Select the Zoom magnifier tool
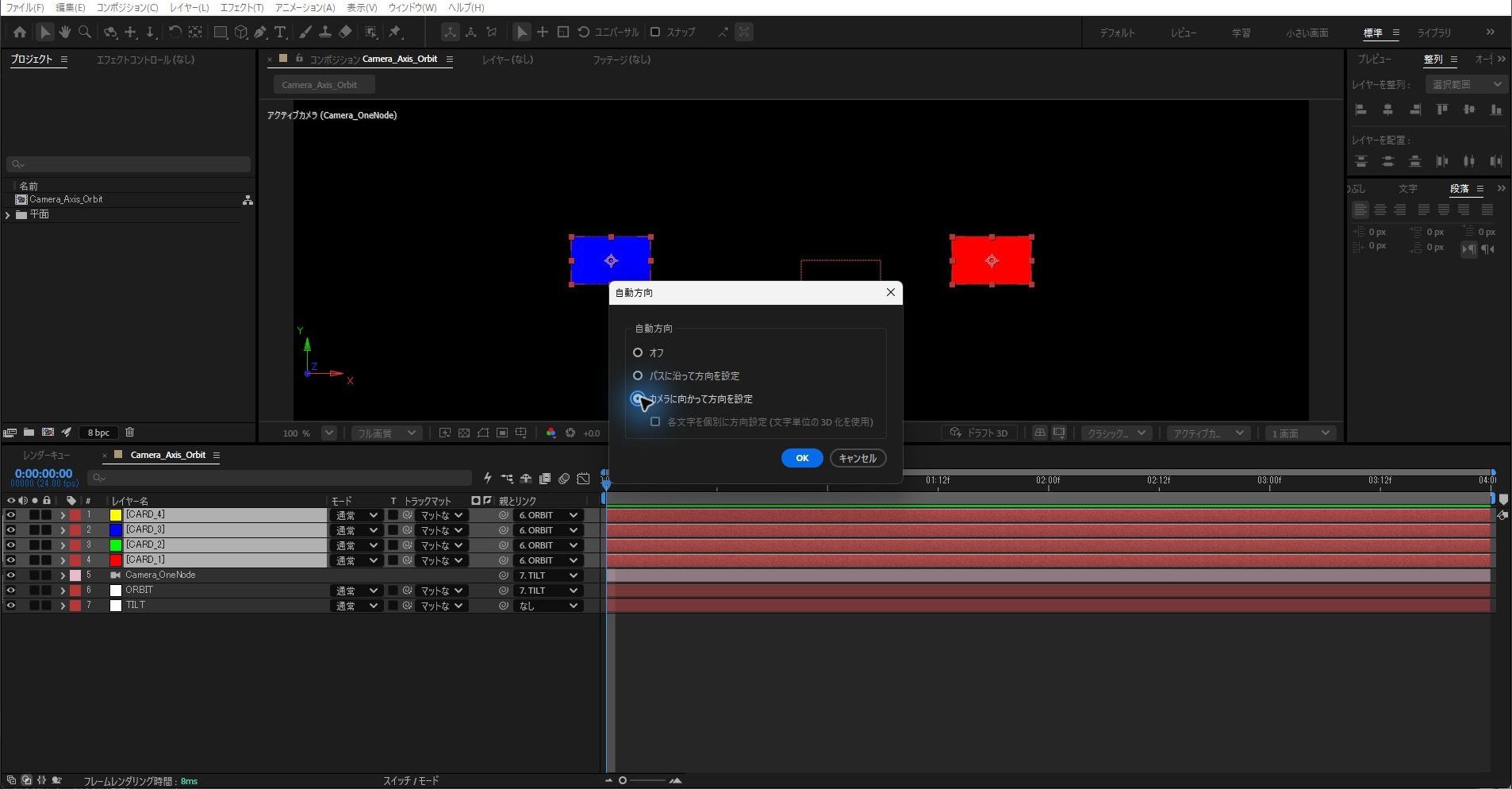 coord(85,33)
